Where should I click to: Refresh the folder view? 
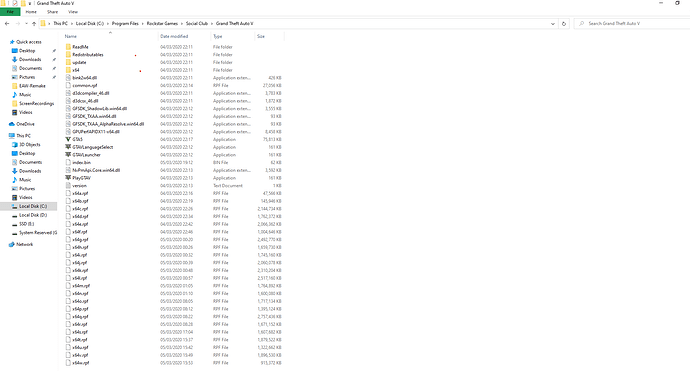tap(564, 24)
